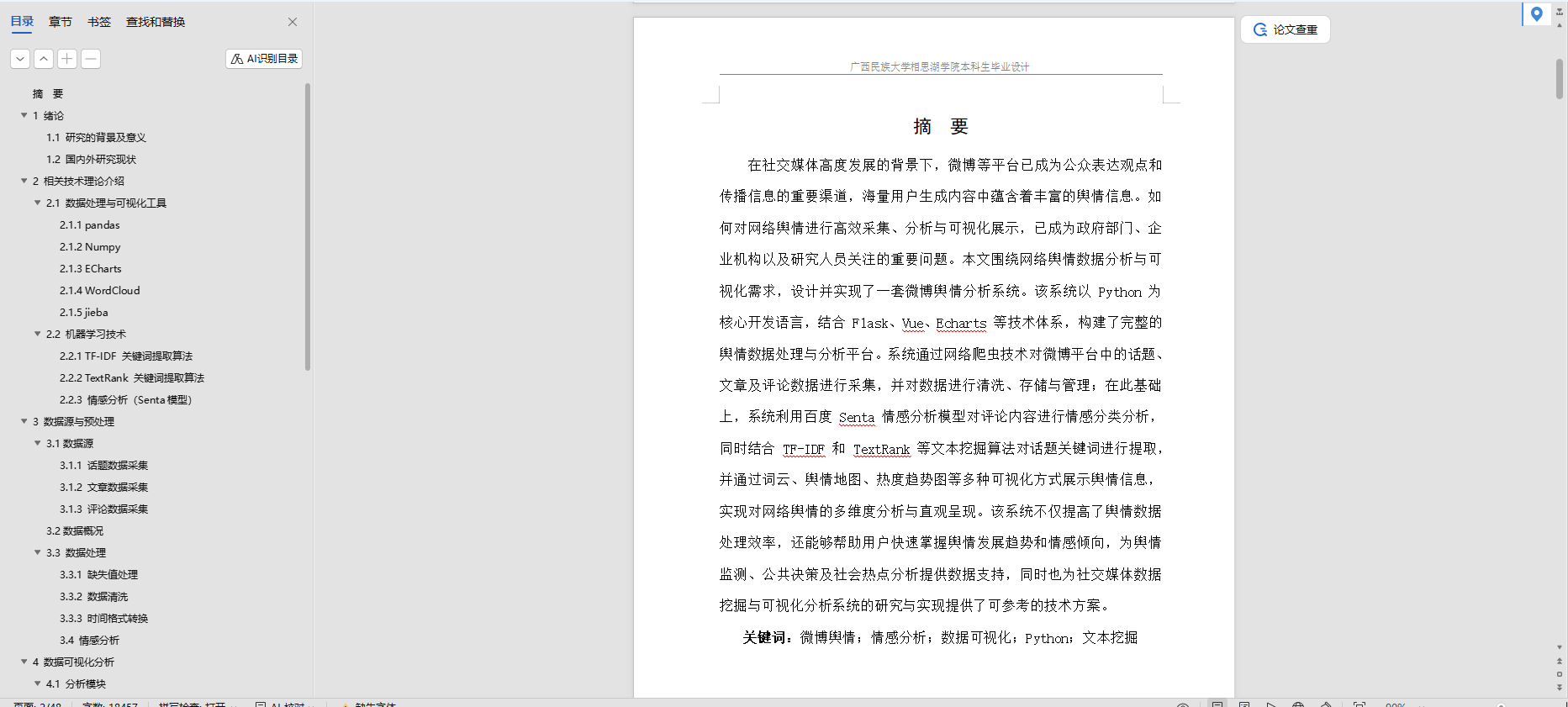Collapse the '2.2 机器学习技术' node

pos(38,334)
